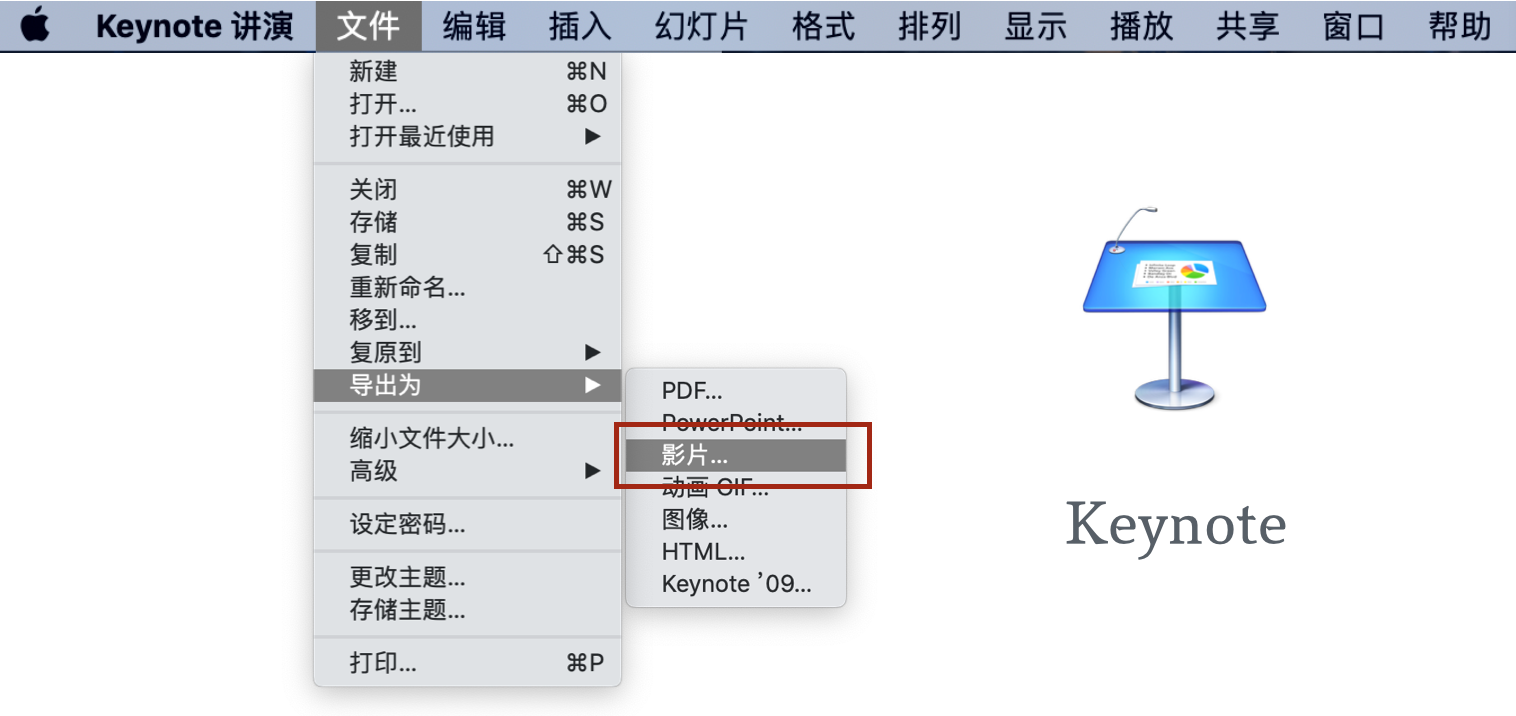Open the 共享 menu
1516x716 pixels.
1247,26
